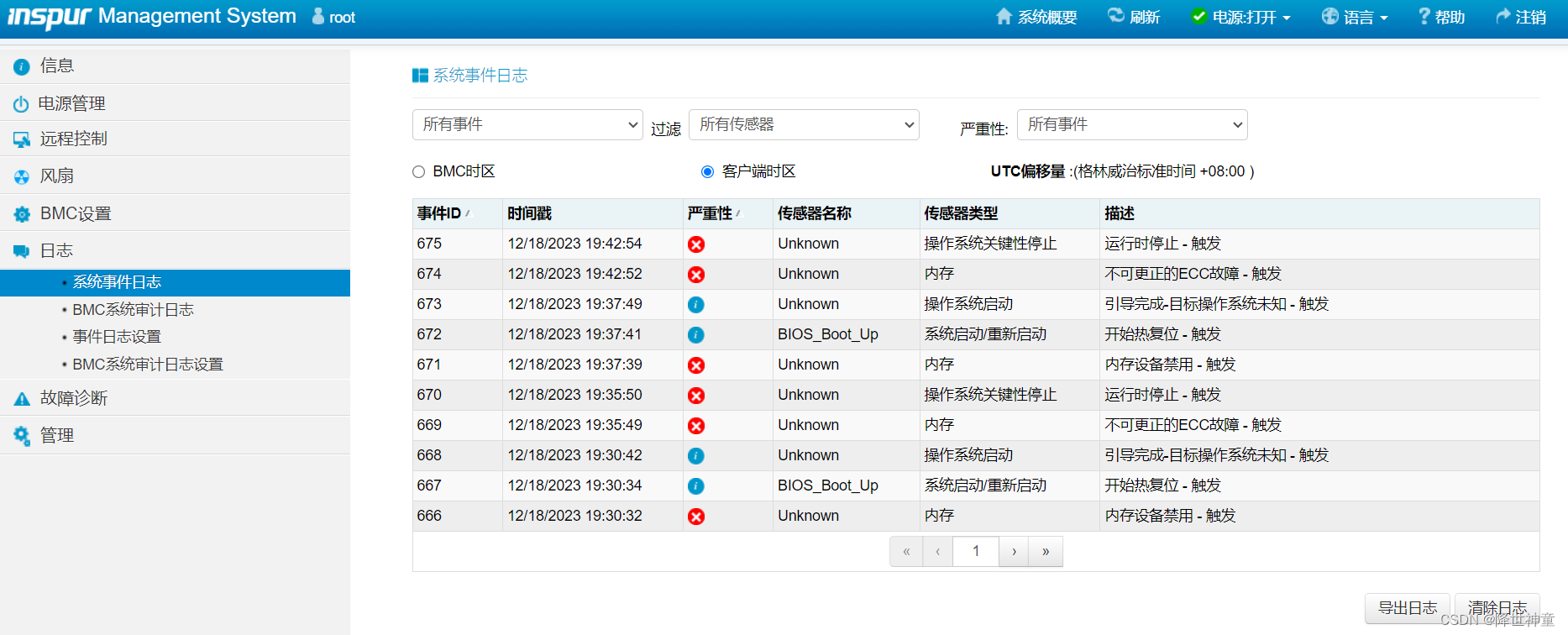1568x635 pixels.
Task: Click the 传感器名称 column header
Action: pos(846,213)
